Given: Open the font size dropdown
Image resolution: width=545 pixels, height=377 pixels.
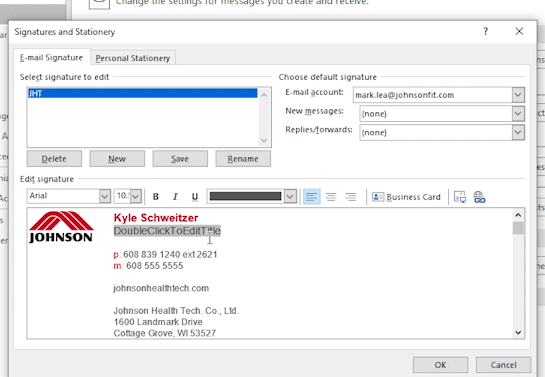Looking at the screenshot, I should pos(136,196).
